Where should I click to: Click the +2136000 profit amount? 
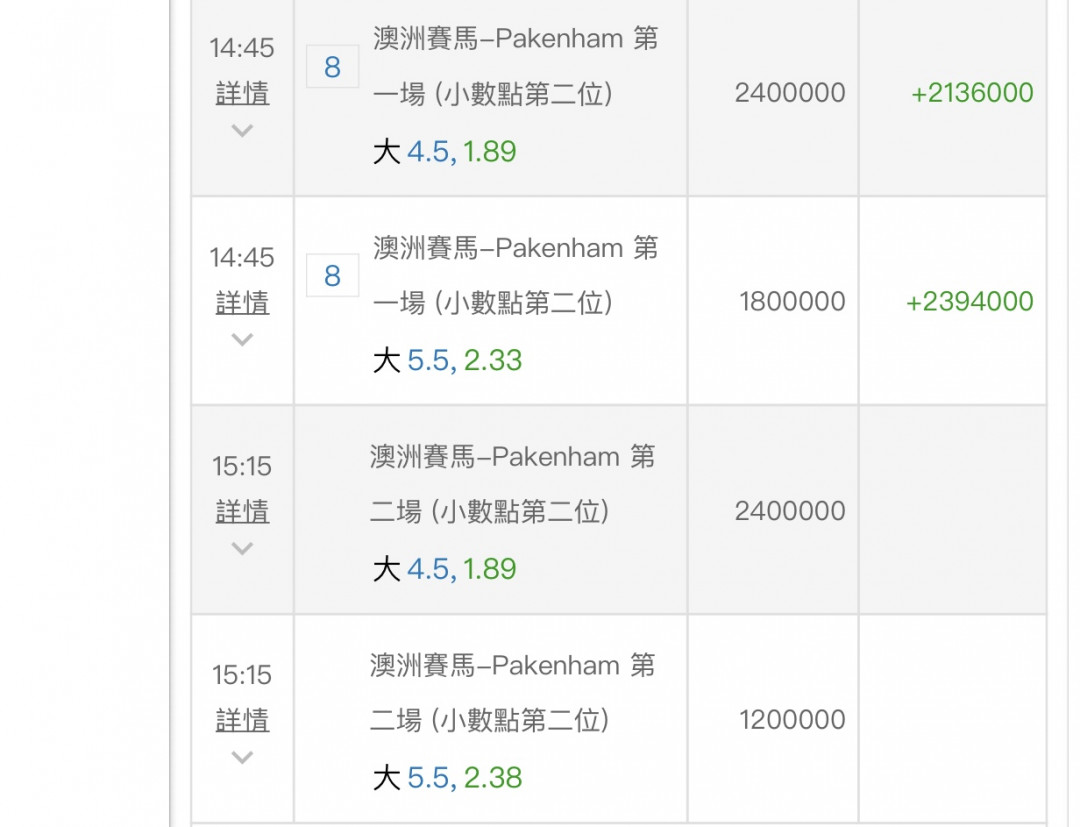971,93
